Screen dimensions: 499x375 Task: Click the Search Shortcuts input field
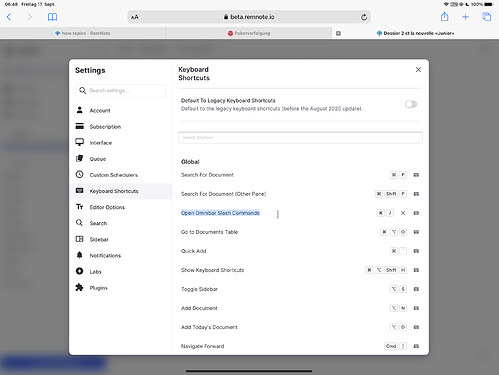click(300, 137)
